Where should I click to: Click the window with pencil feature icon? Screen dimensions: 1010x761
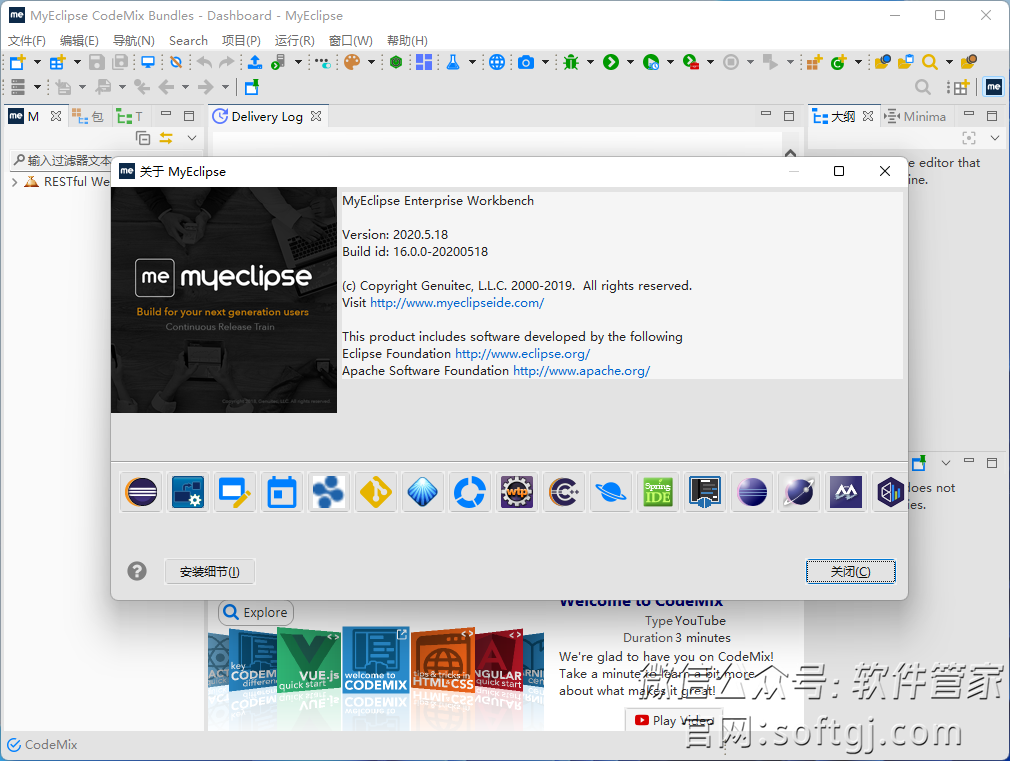pyautogui.click(x=234, y=492)
